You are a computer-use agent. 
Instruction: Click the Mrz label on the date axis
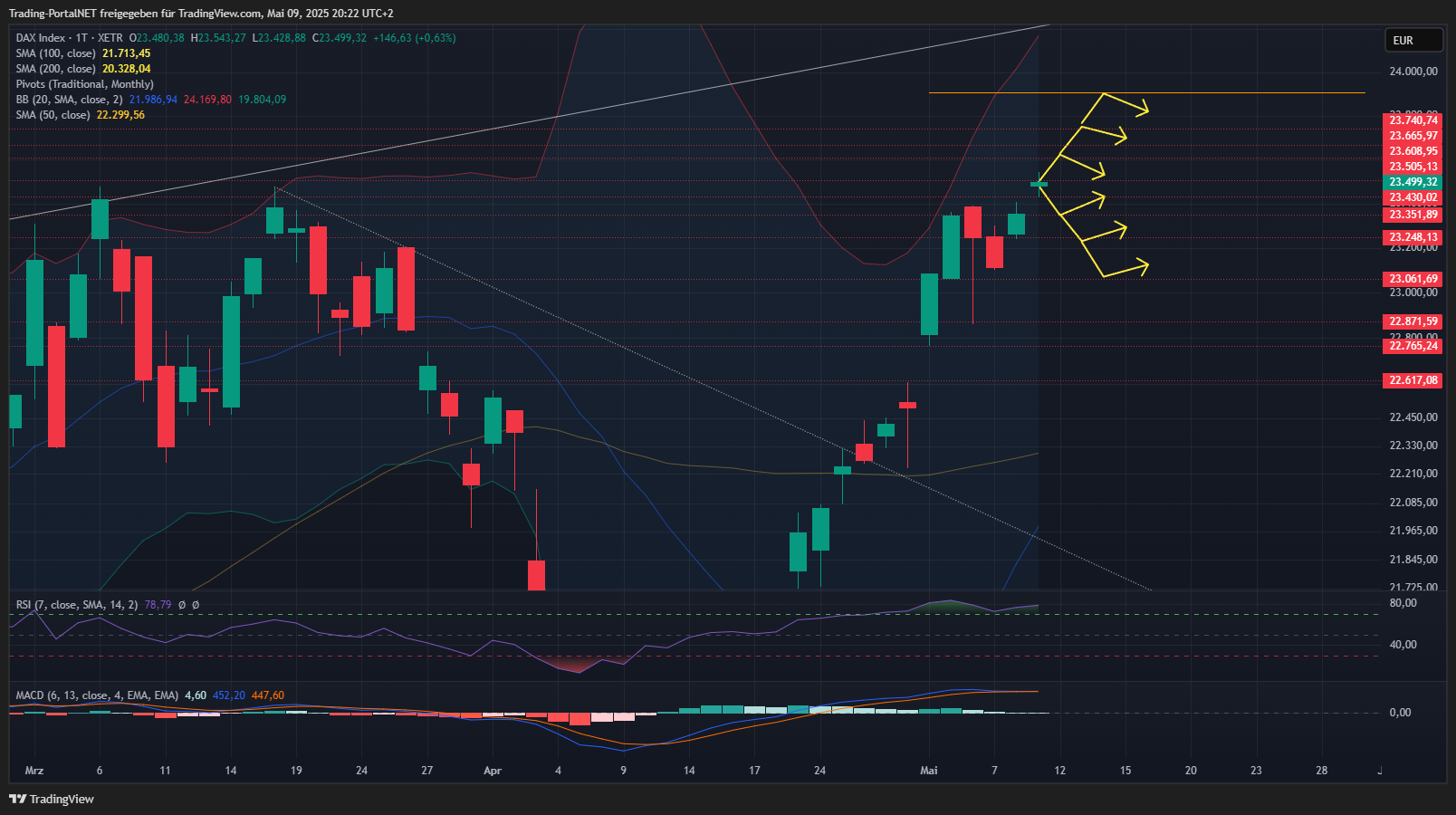34,771
